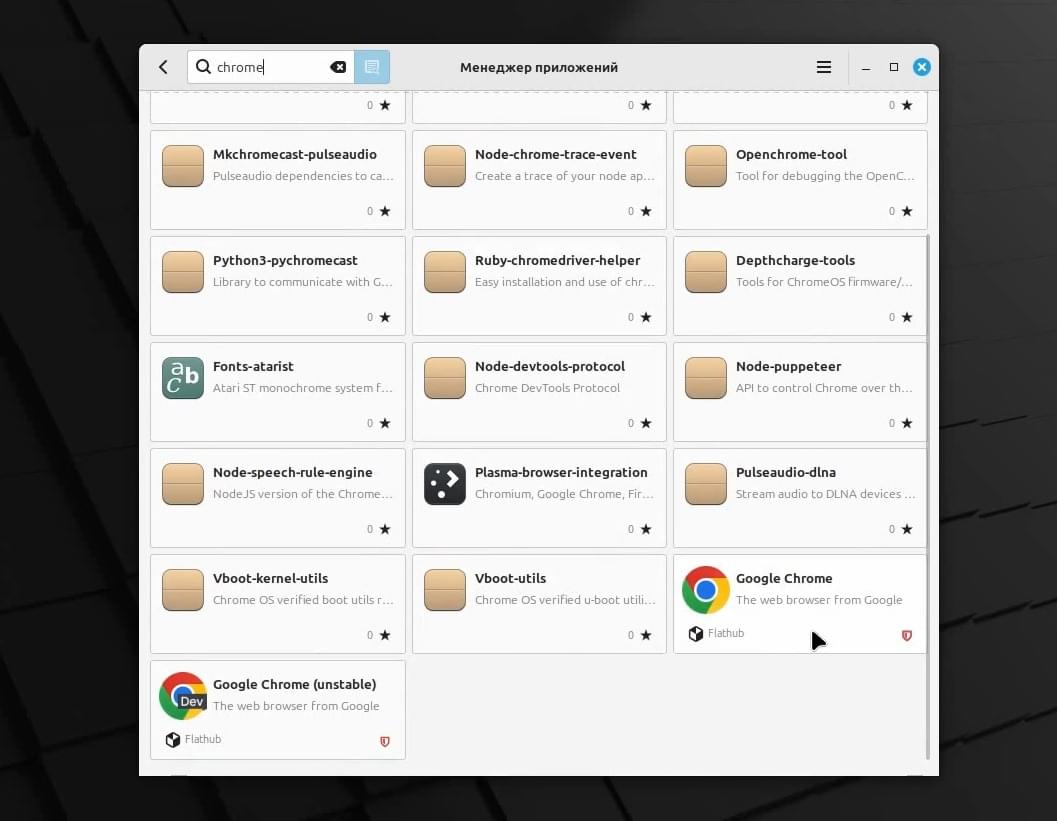Go back using the header arrow

(163, 67)
